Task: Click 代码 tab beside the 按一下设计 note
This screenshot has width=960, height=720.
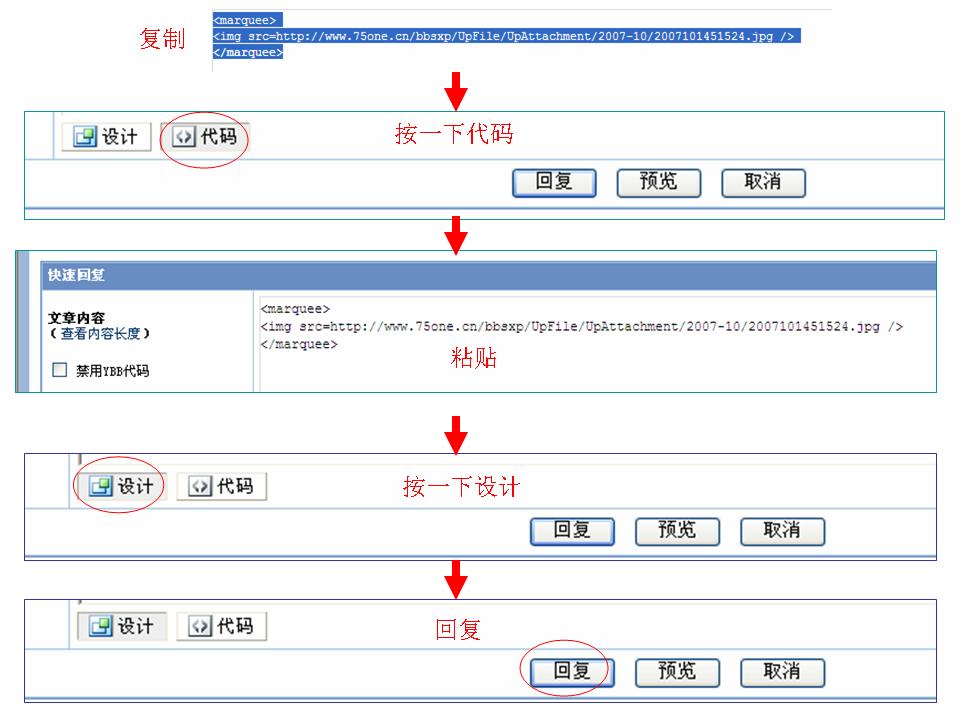Action: (x=222, y=486)
